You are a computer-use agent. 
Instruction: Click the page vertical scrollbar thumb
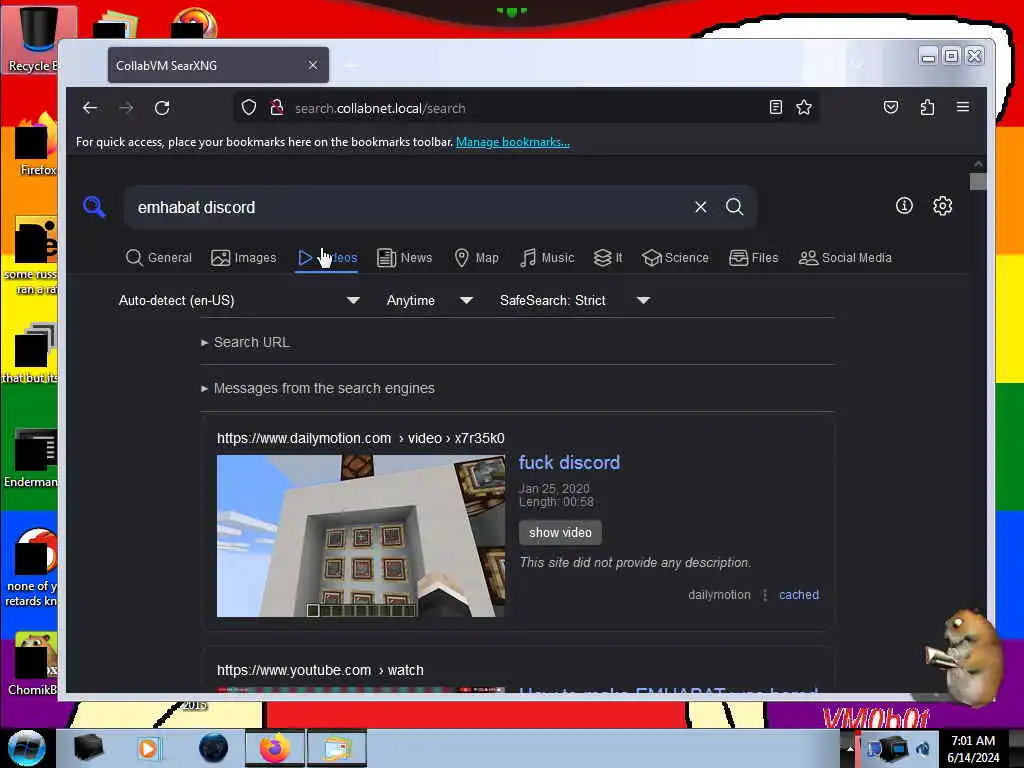click(x=978, y=181)
